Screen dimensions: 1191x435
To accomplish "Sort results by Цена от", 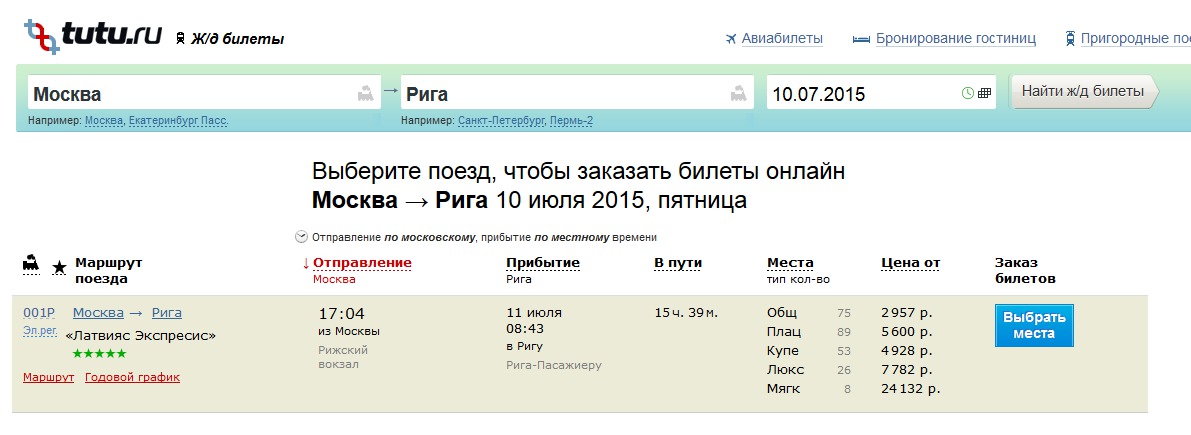I will pos(910,263).
